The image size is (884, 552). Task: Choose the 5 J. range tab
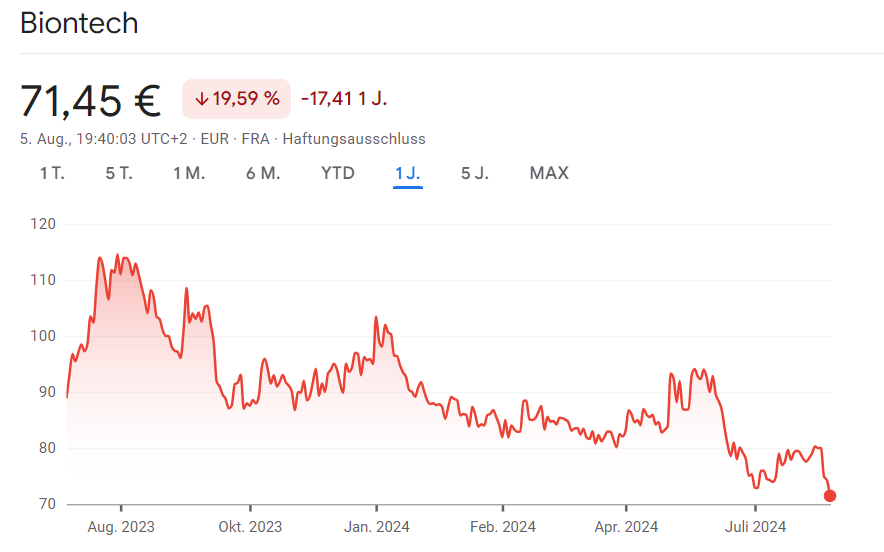pos(475,173)
